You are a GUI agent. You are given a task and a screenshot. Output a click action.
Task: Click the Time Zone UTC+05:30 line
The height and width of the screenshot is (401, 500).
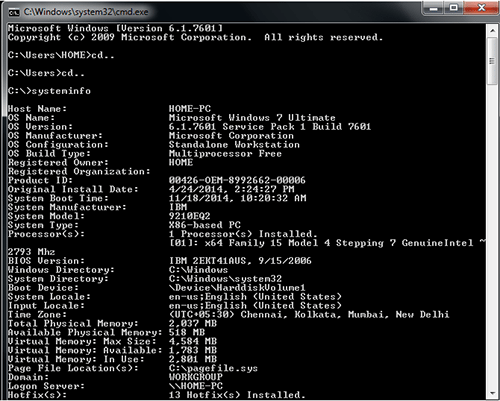click(x=309, y=314)
